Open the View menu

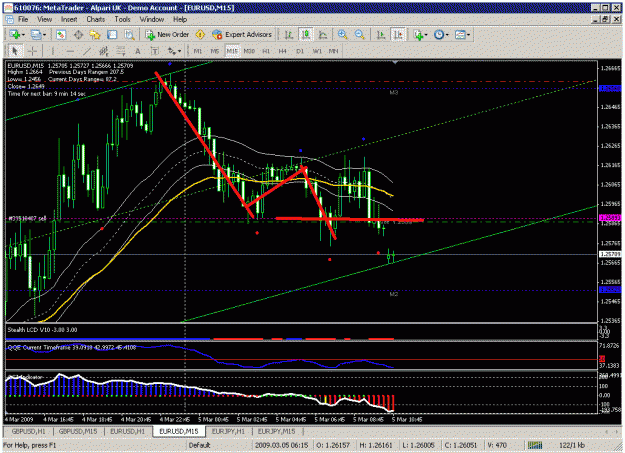click(45, 19)
